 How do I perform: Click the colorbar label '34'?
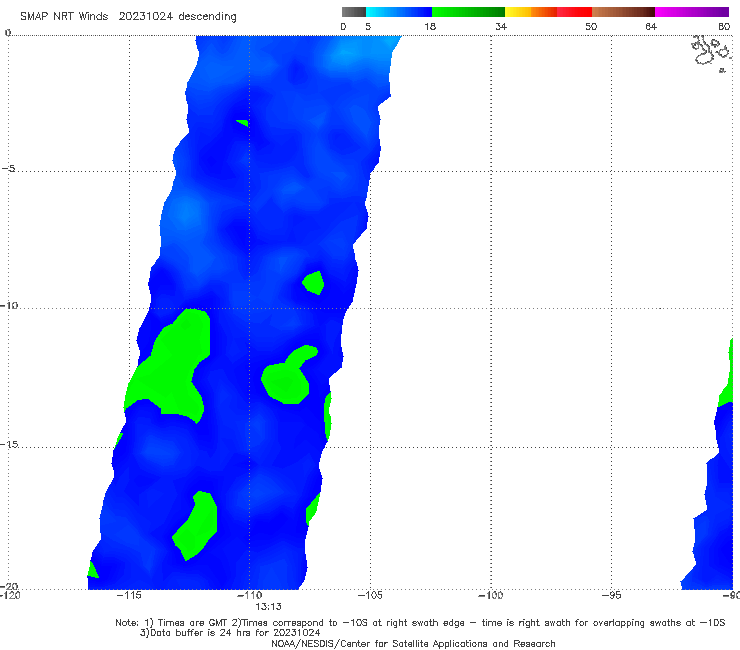coord(501,26)
